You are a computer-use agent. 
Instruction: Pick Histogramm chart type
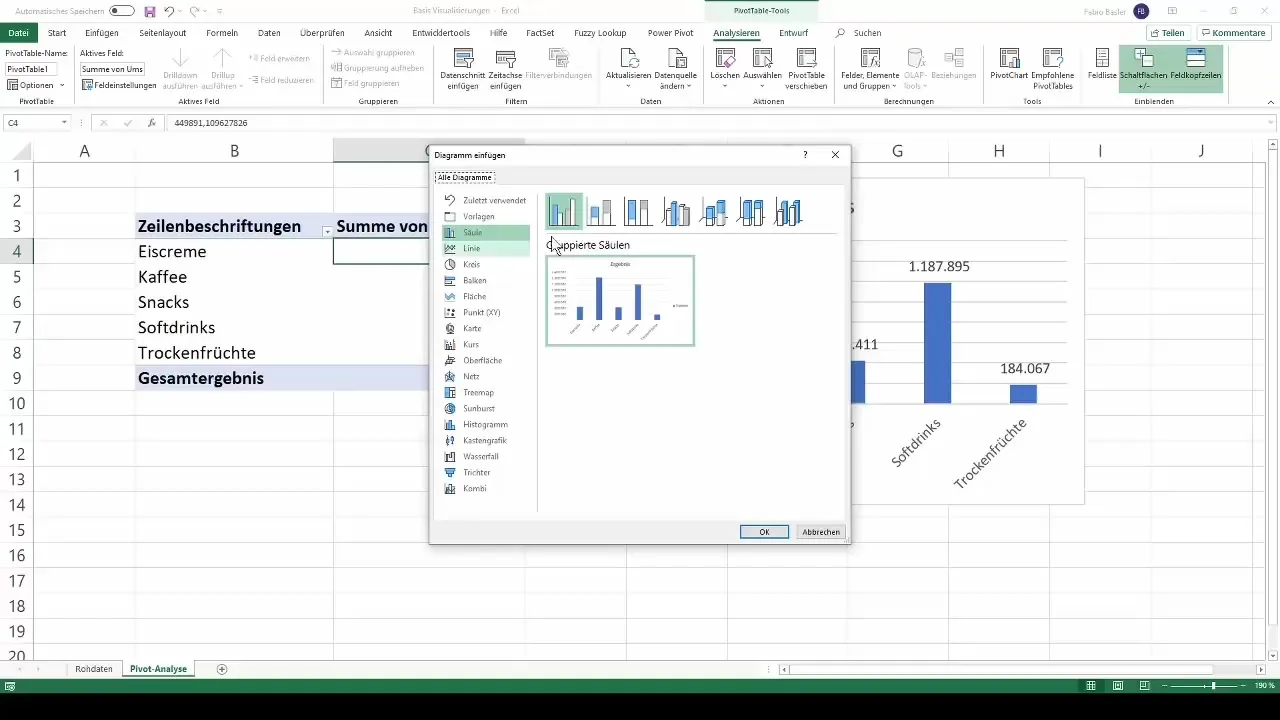pyautogui.click(x=485, y=424)
